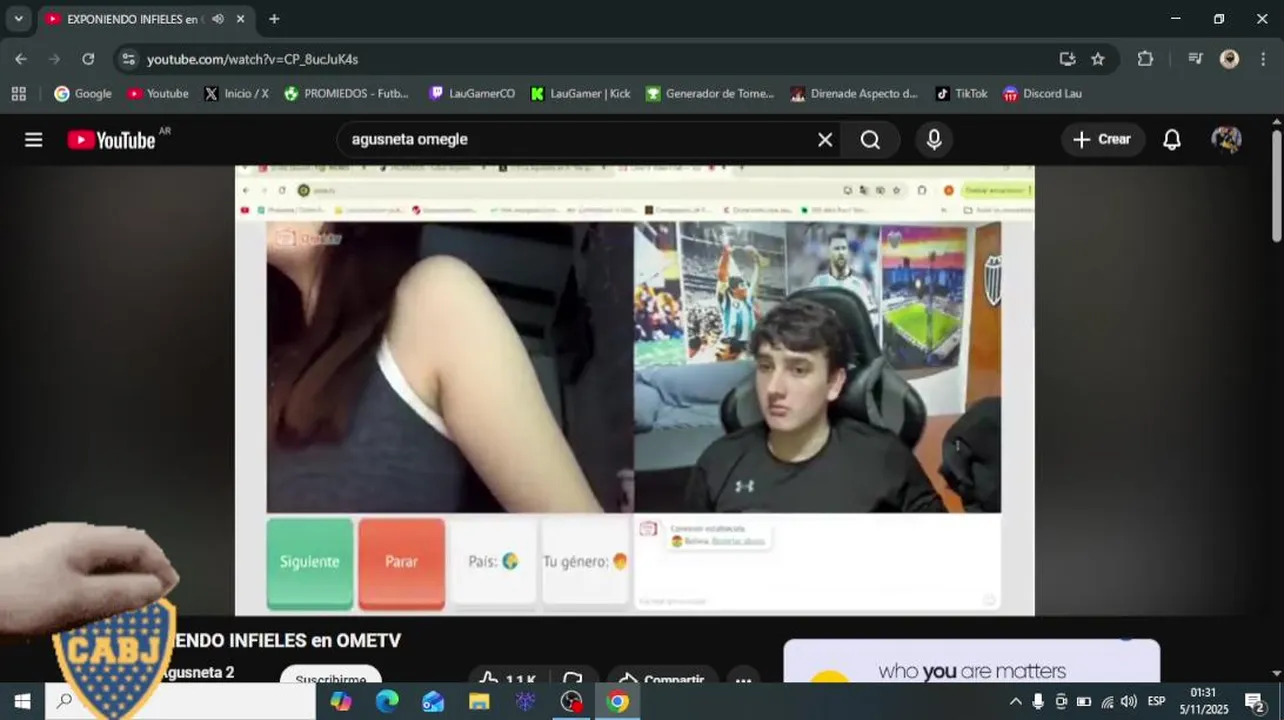The height and width of the screenshot is (720, 1284).
Task: Open the Inicio / X bookmark
Action: click(x=236, y=93)
